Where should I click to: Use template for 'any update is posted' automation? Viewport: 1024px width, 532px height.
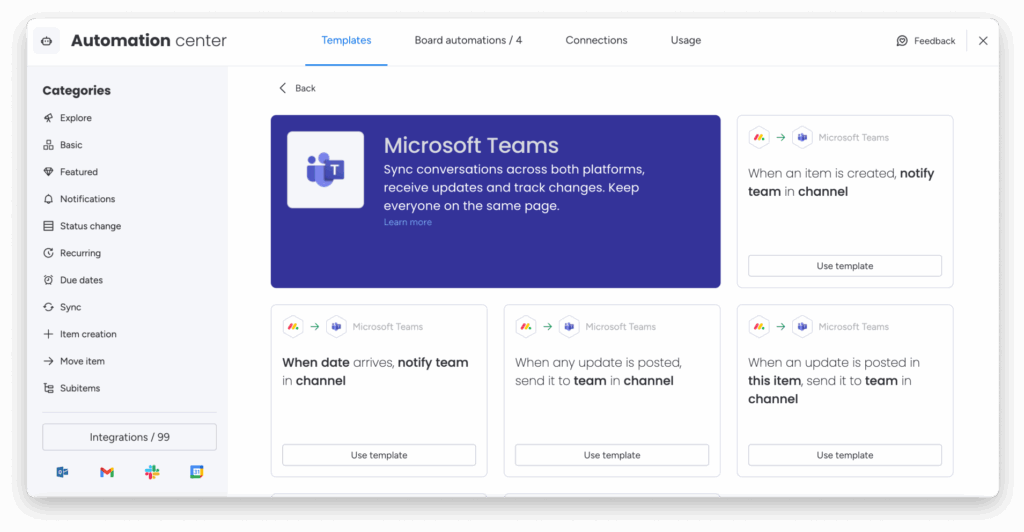(x=612, y=455)
